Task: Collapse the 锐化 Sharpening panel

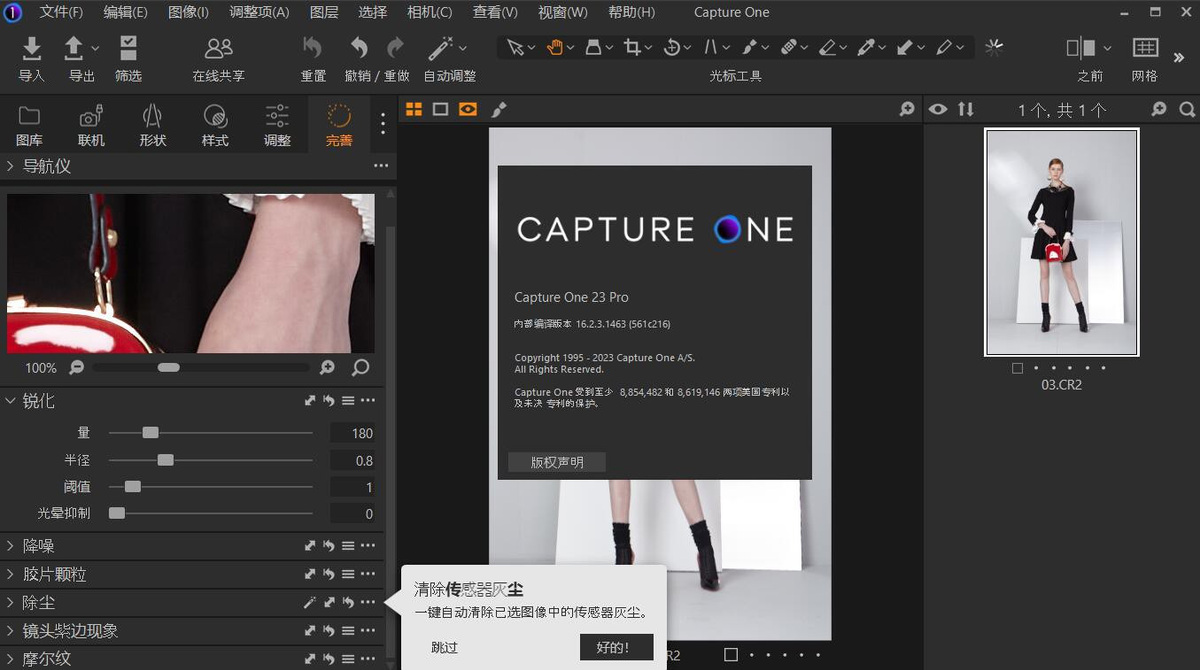Action: point(11,401)
